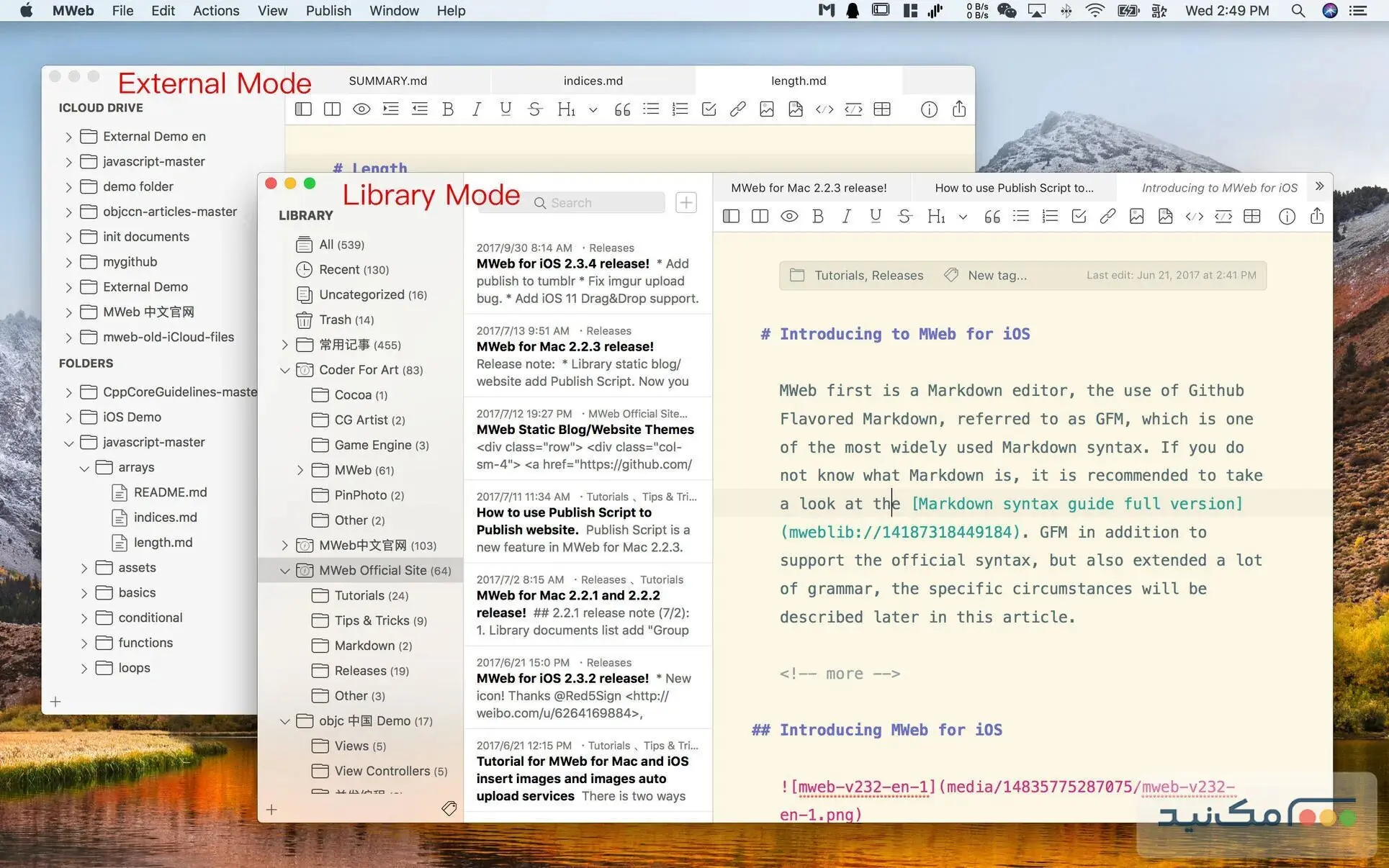
Task: Click the tag icon below library list
Action: (x=449, y=809)
